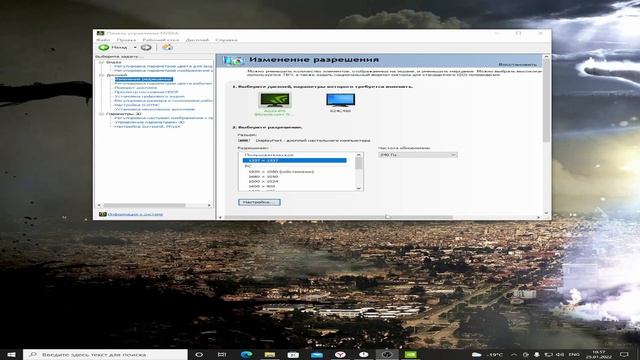The width and height of the screenshot is (640, 360).
Task: Select 1920 x 1080 (собственное) resolution
Action: [x=281, y=172]
